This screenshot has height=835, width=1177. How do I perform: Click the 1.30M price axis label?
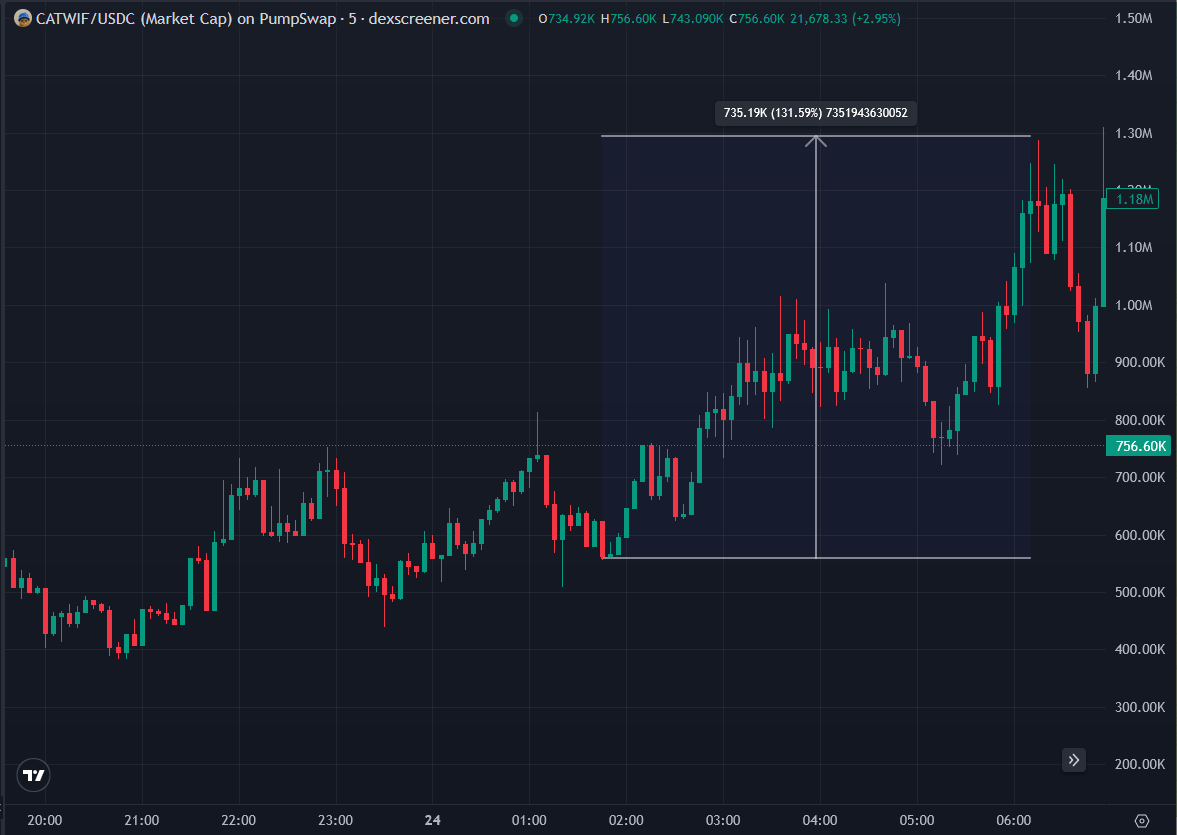(1133, 133)
